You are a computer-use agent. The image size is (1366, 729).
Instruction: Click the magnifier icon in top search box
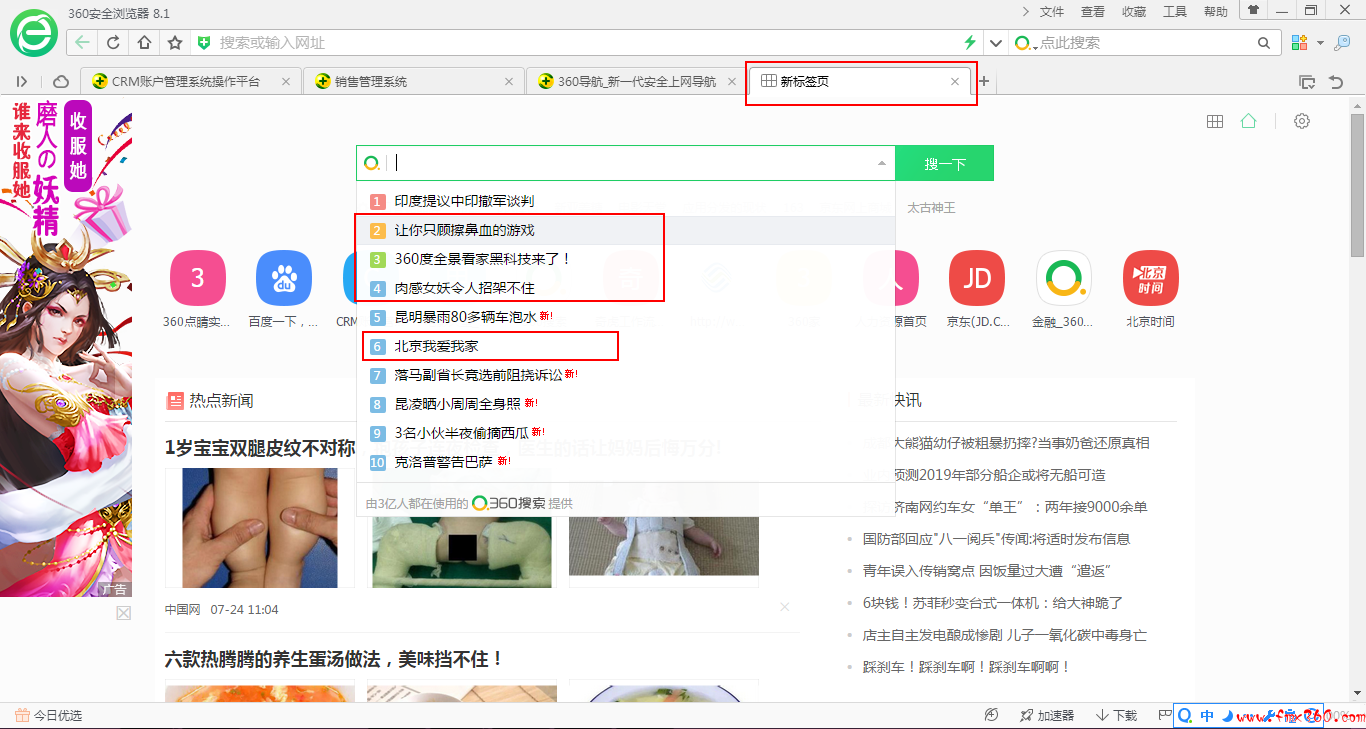pos(1264,43)
